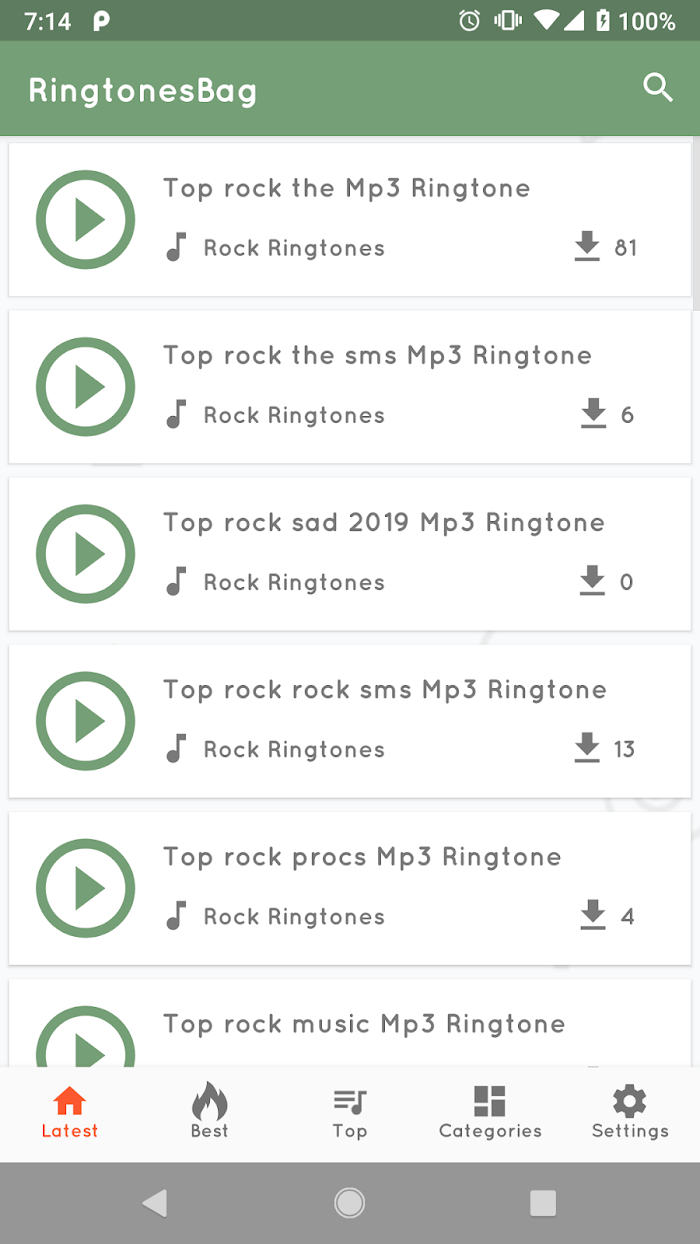Play Top rock procs Mp3 Ringtone

pos(85,888)
